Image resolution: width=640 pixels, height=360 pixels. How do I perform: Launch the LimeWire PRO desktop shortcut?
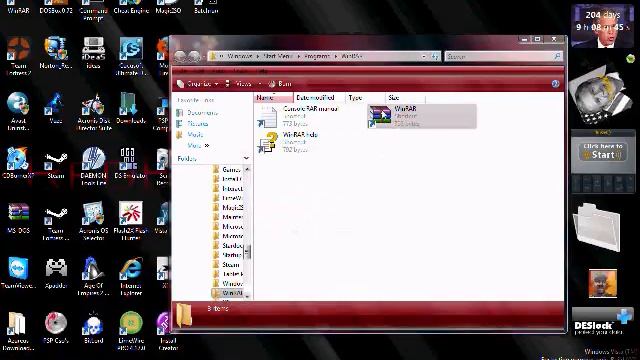[x=131, y=331]
